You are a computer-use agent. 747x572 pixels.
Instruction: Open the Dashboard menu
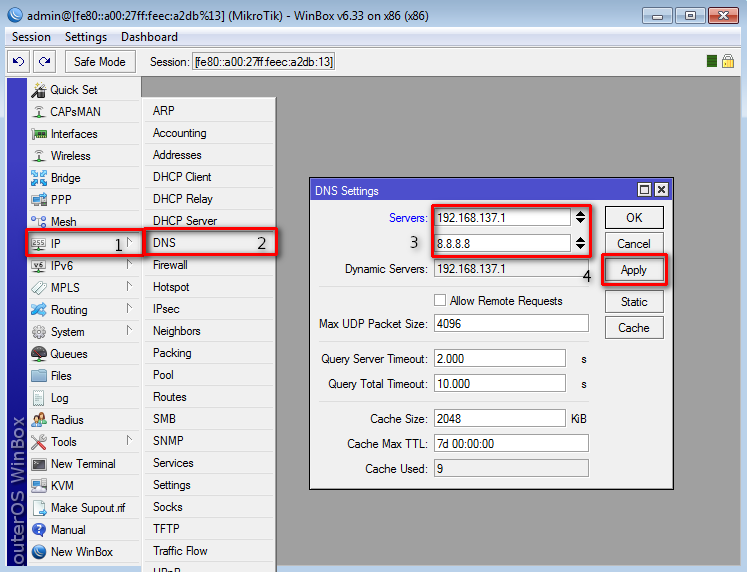click(x=149, y=37)
